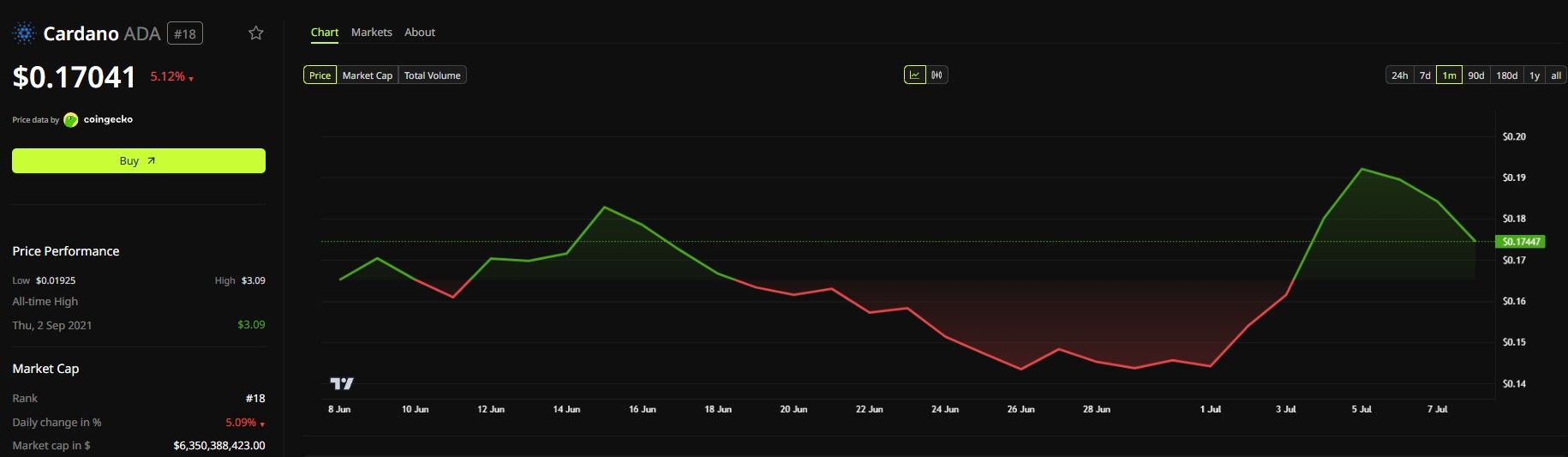Click the Low $0.01925 value

point(56,280)
